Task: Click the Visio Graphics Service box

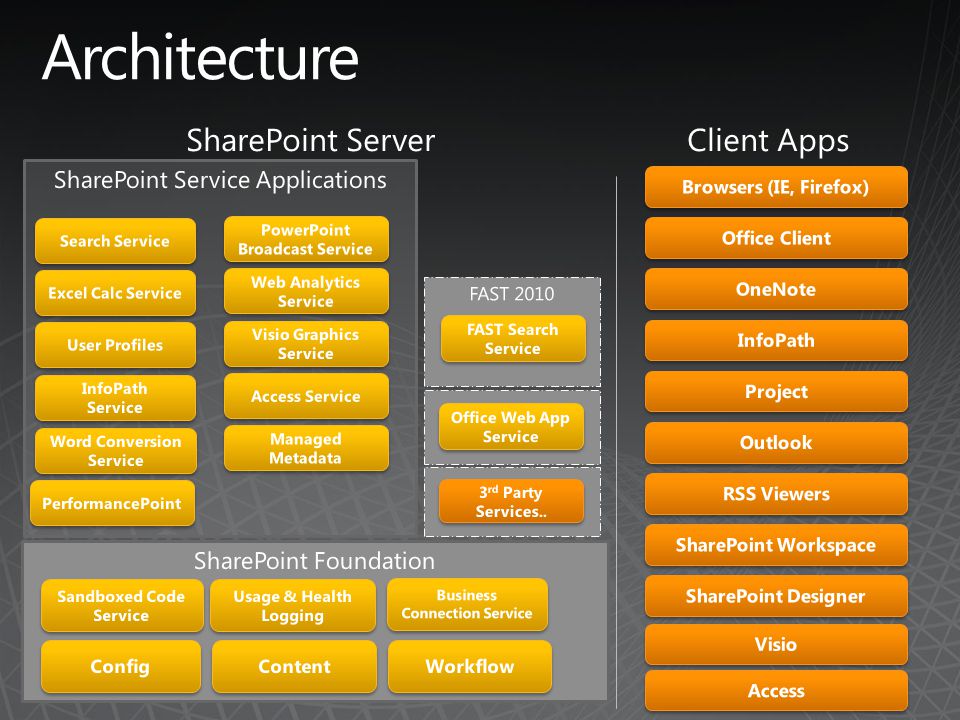Action: [306, 343]
